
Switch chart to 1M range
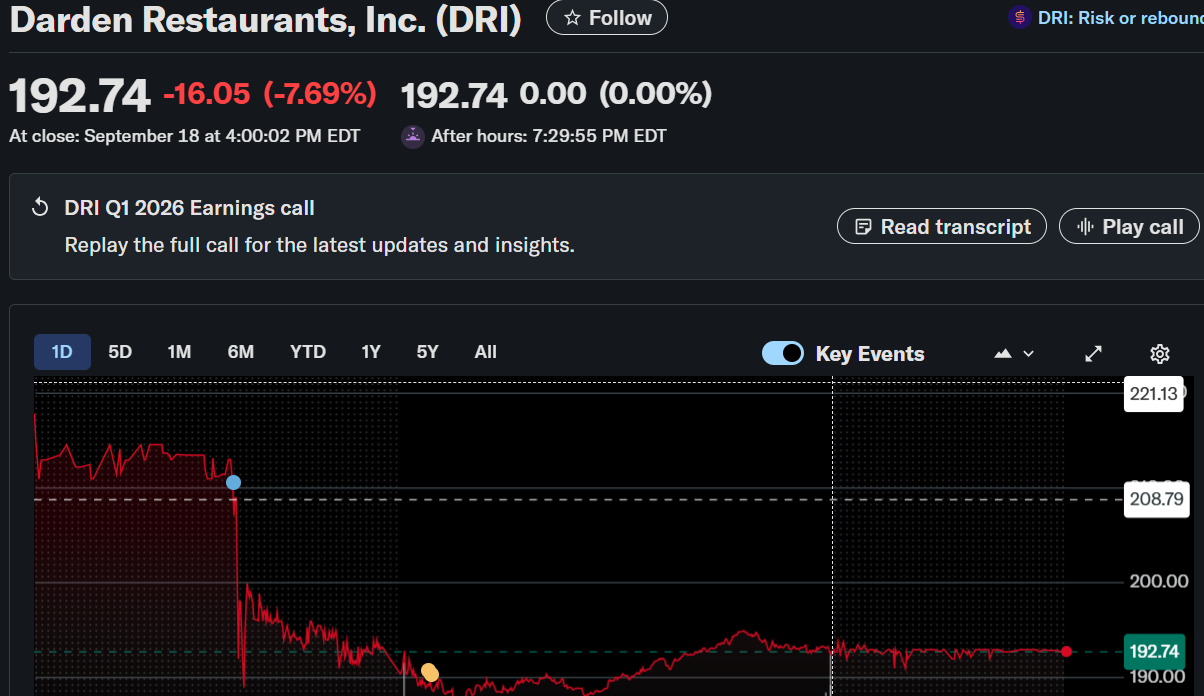coord(179,352)
